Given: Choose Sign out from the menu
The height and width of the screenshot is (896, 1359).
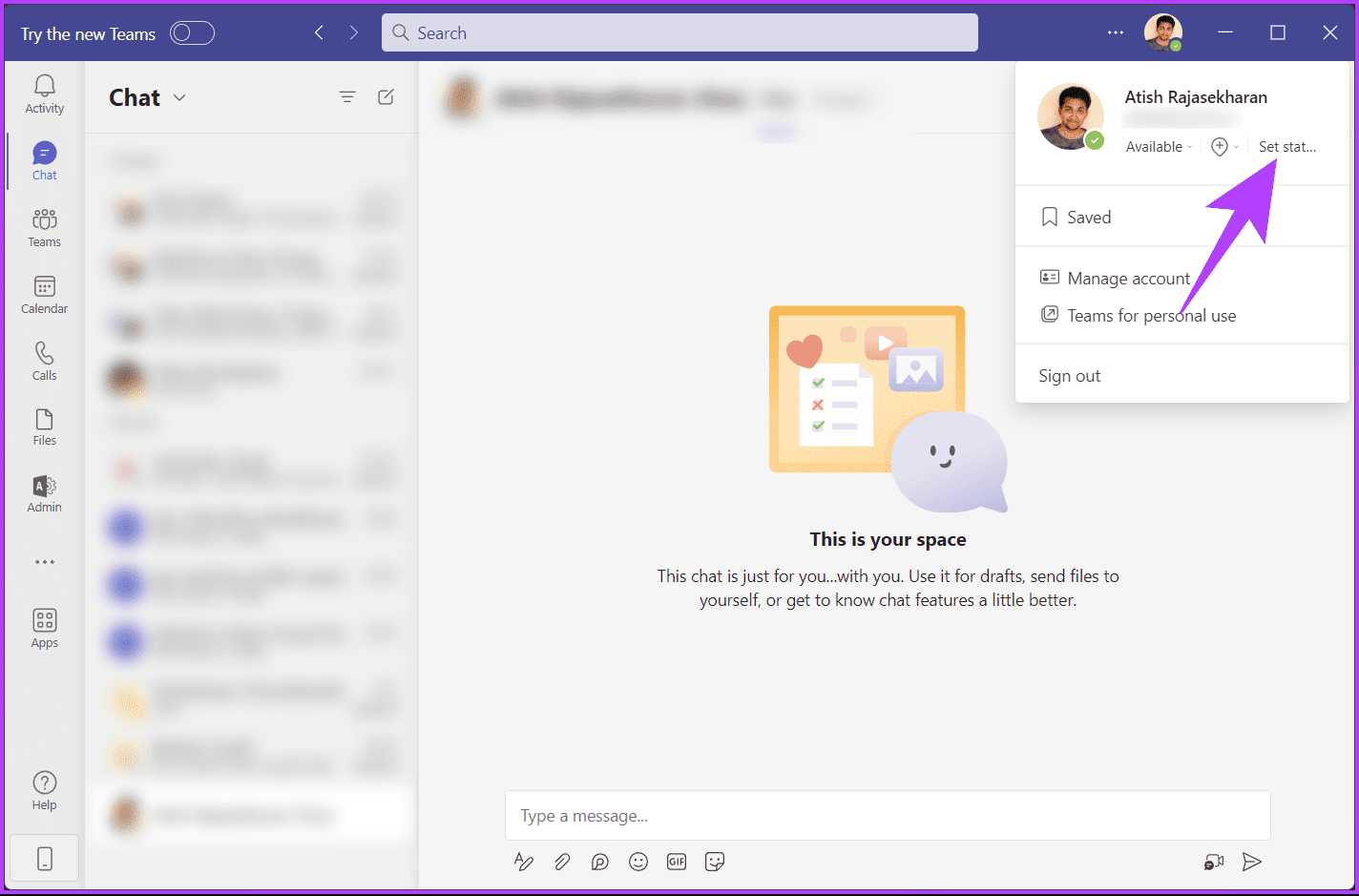Looking at the screenshot, I should click(1069, 375).
